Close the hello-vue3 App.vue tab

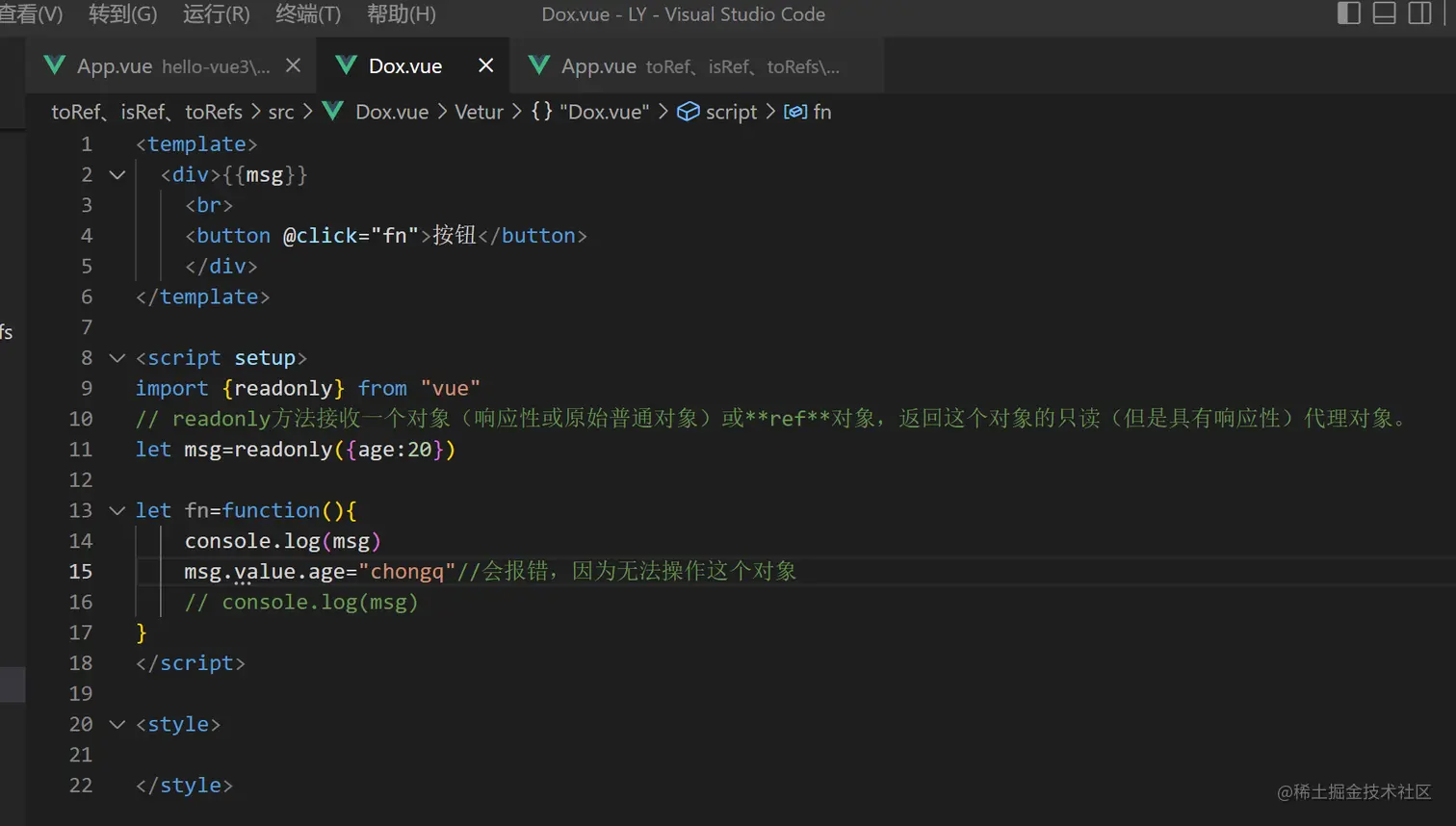pyautogui.click(x=294, y=65)
